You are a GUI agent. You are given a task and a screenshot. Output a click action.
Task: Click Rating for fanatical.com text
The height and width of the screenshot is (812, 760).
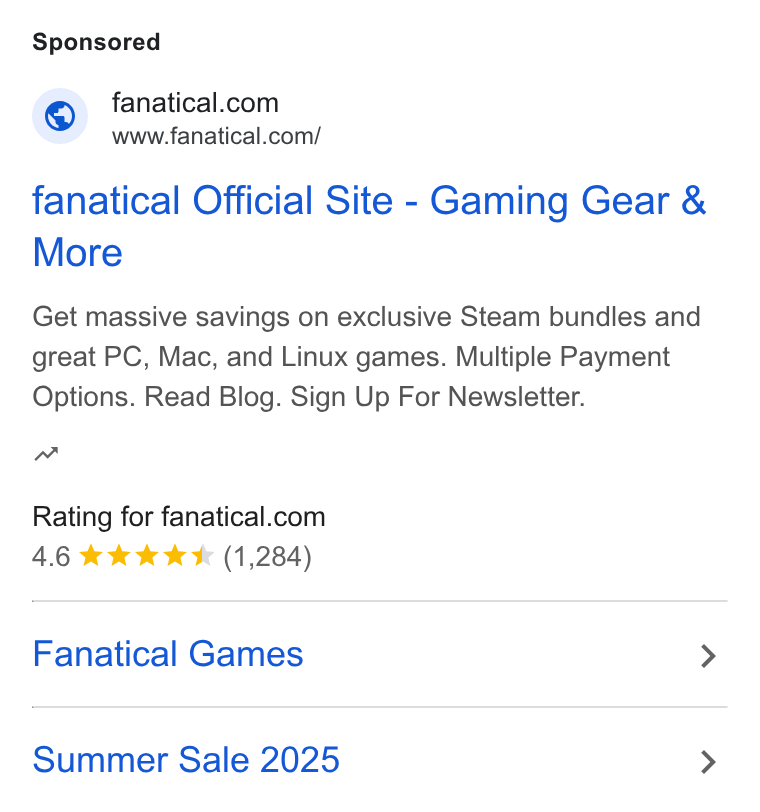click(179, 517)
